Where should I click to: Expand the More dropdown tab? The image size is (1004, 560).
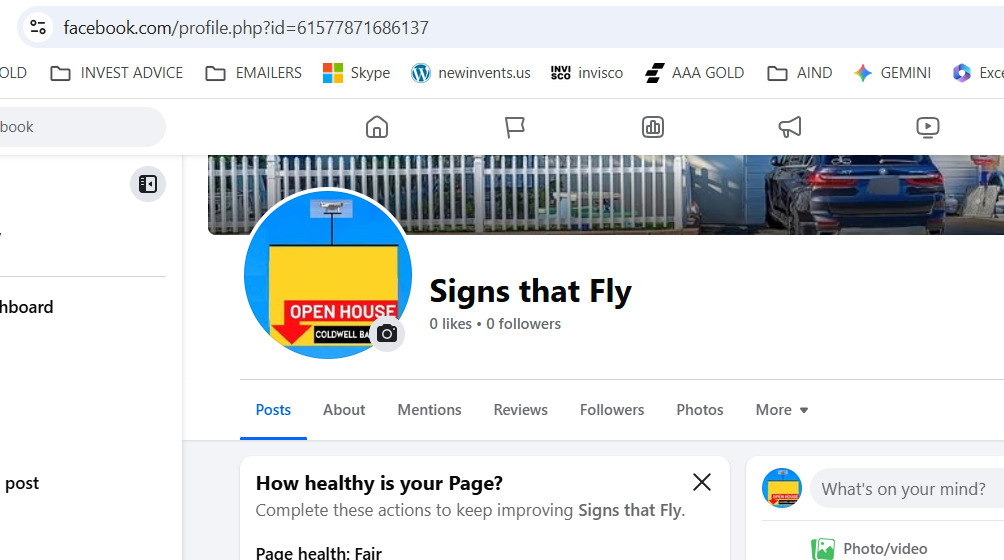pos(782,410)
